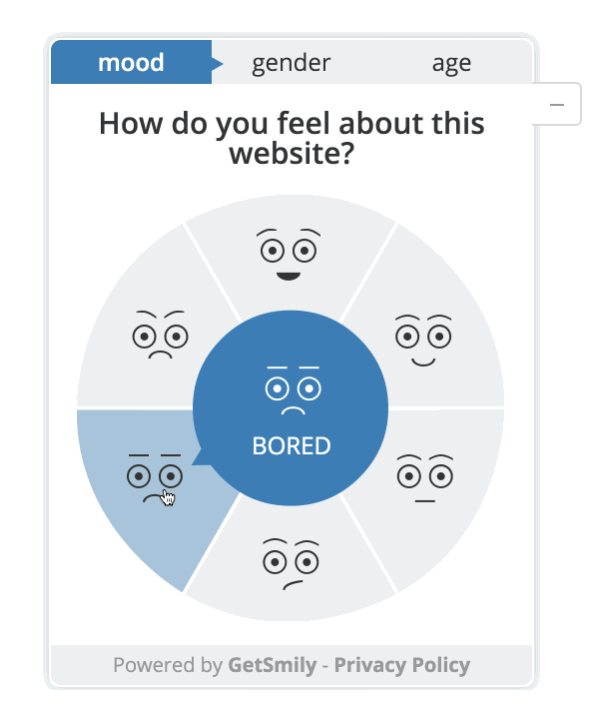The height and width of the screenshot is (714, 616).
Task: Pick the neutral straight-mouth face
Action: pos(425,478)
